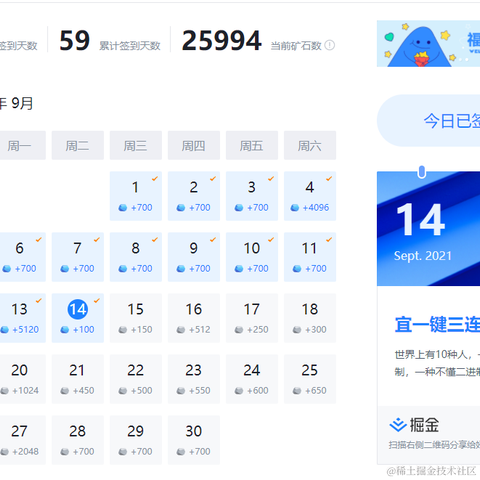Select day 11 calendar cell
The height and width of the screenshot is (480, 480).
(310, 257)
